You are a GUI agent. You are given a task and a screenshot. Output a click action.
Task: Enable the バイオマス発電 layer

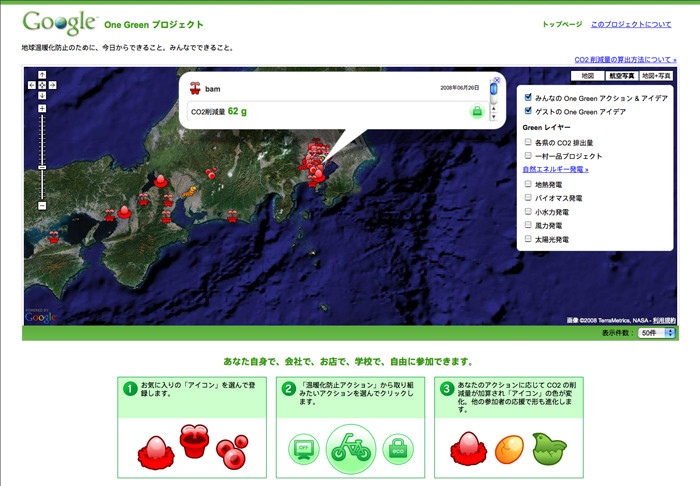pos(528,197)
